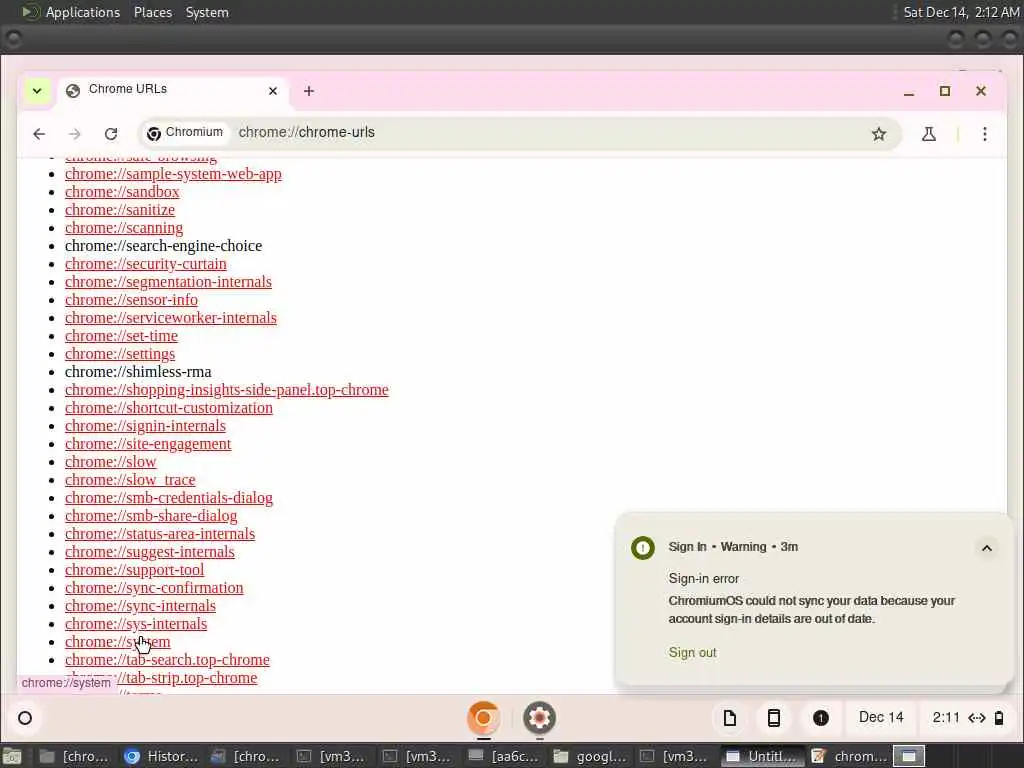Viewport: 1024px width, 768px height.
Task: Switch to Histor... window in host taskbar
Action: pyautogui.click(x=162, y=756)
